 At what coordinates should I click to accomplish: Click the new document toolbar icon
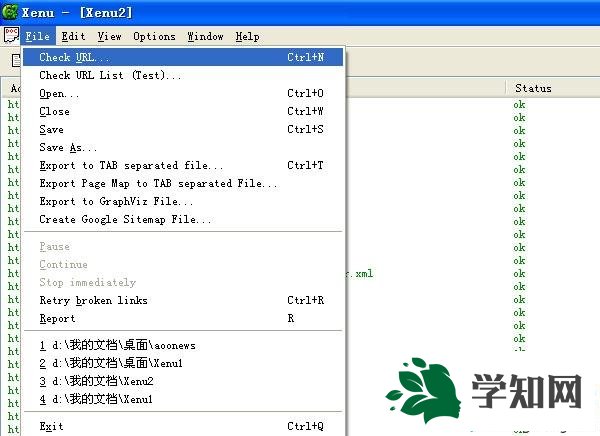[x=15, y=60]
